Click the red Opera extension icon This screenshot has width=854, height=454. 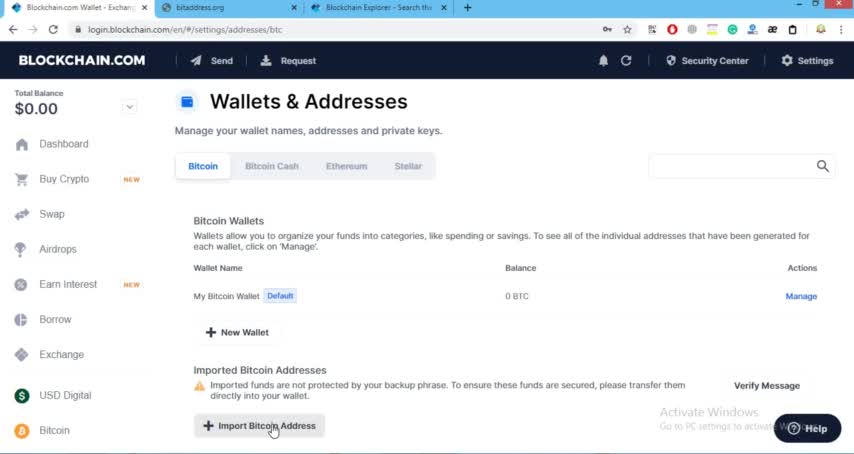pyautogui.click(x=672, y=29)
